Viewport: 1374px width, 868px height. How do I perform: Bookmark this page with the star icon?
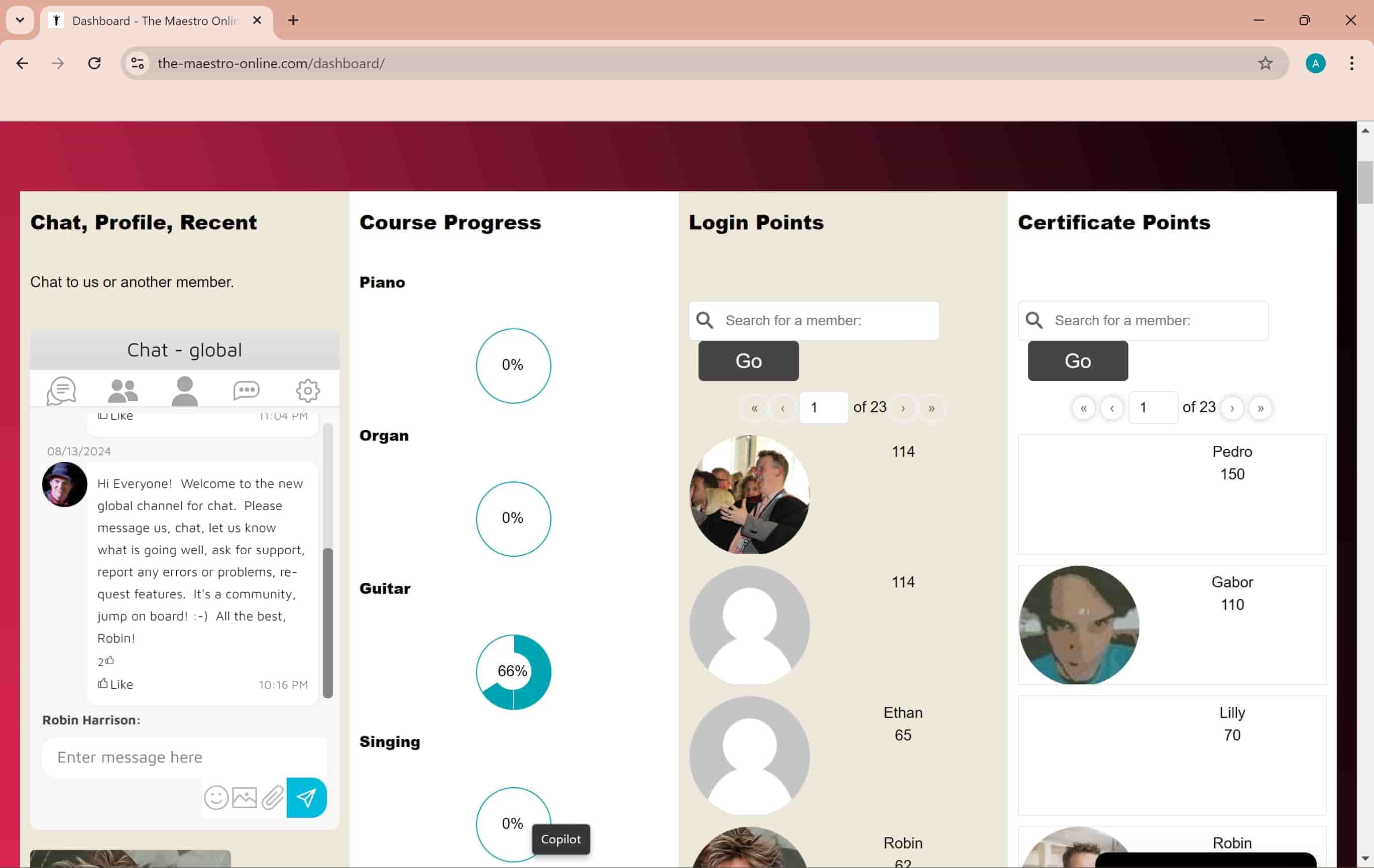pyautogui.click(x=1265, y=63)
